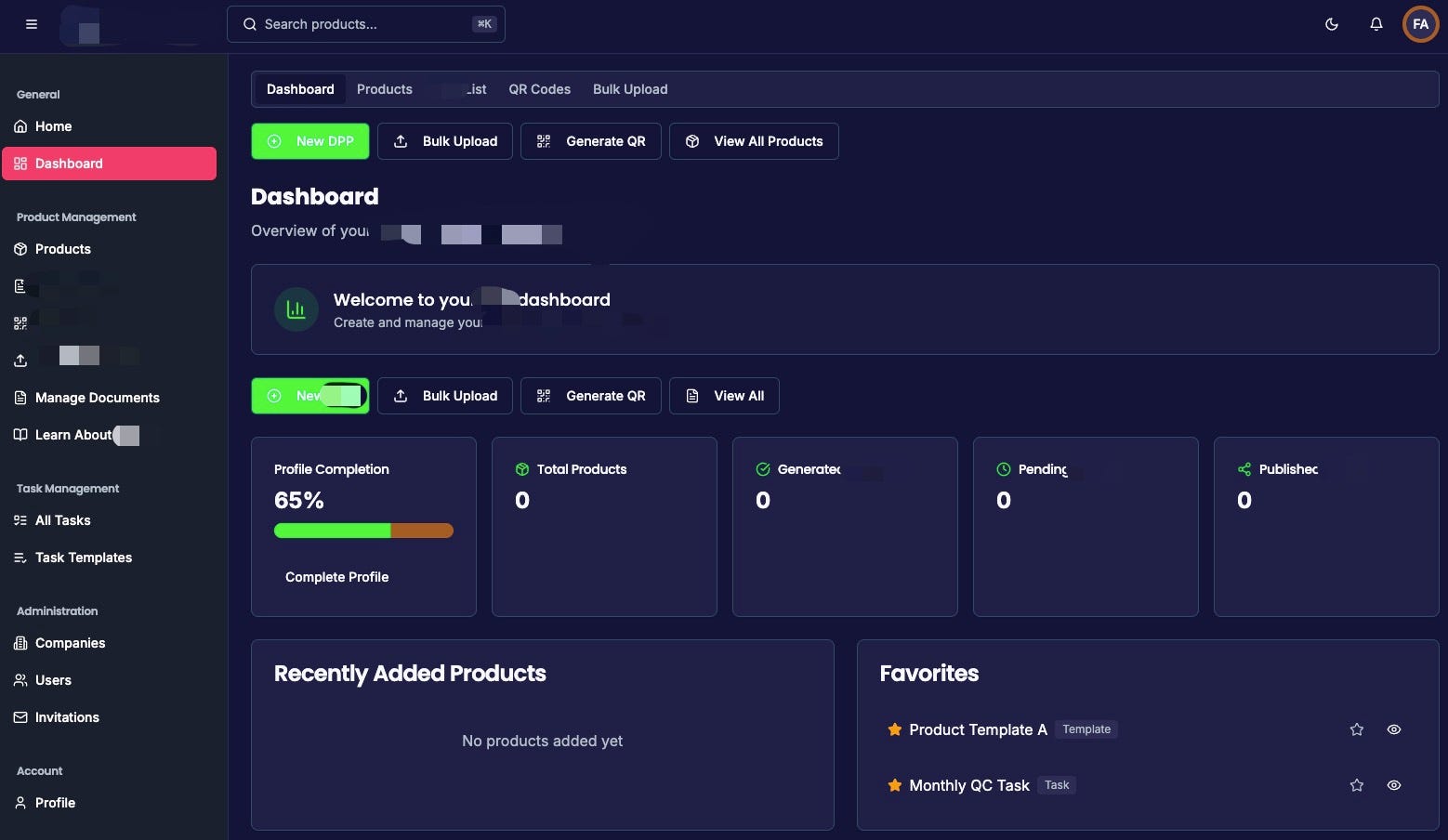
Task: Click the 'No products added yet' message
Action: (x=543, y=741)
